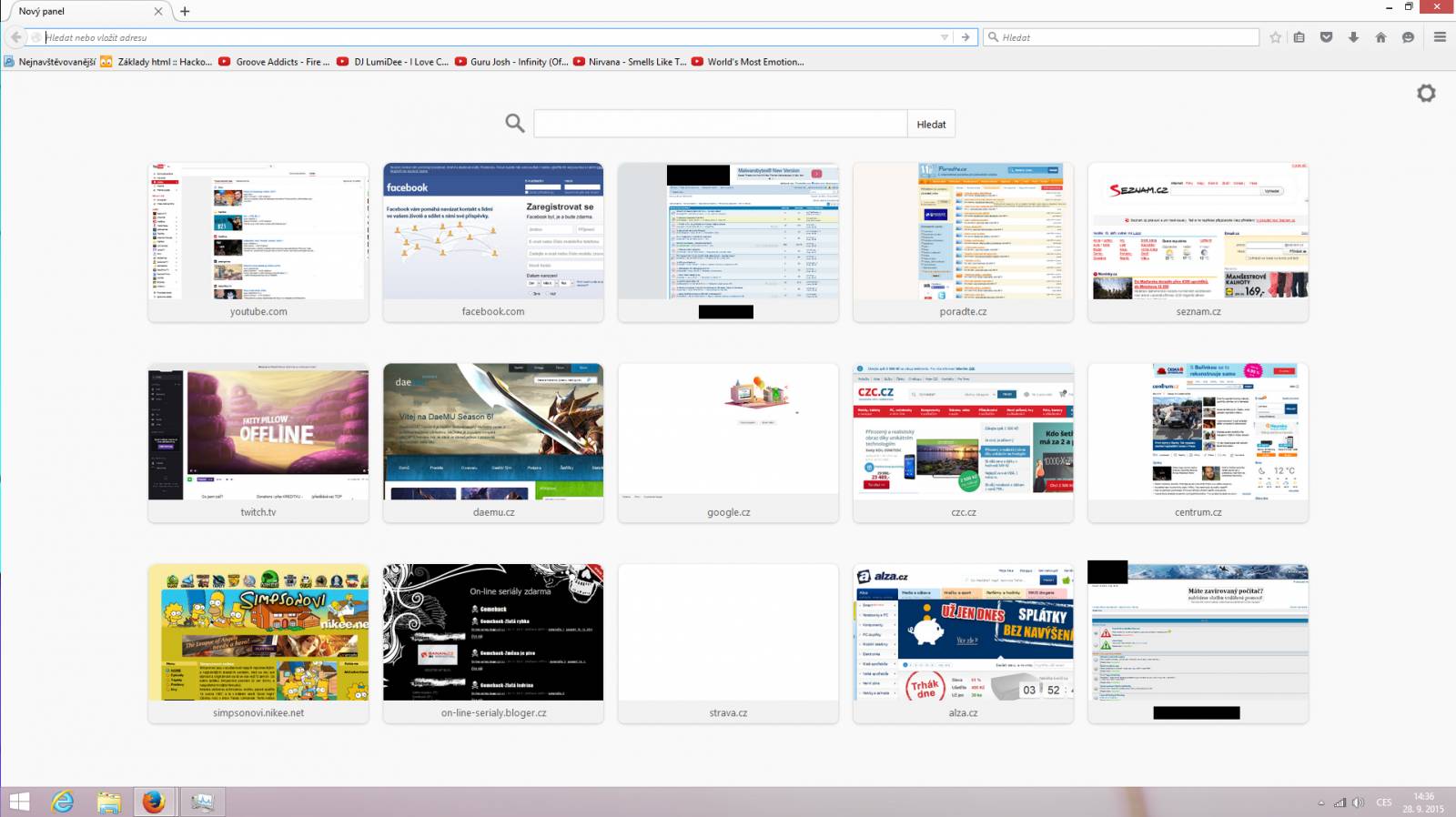Open DJ LumiDee bookmark
Screen dimensions: 1456x817
392,62
